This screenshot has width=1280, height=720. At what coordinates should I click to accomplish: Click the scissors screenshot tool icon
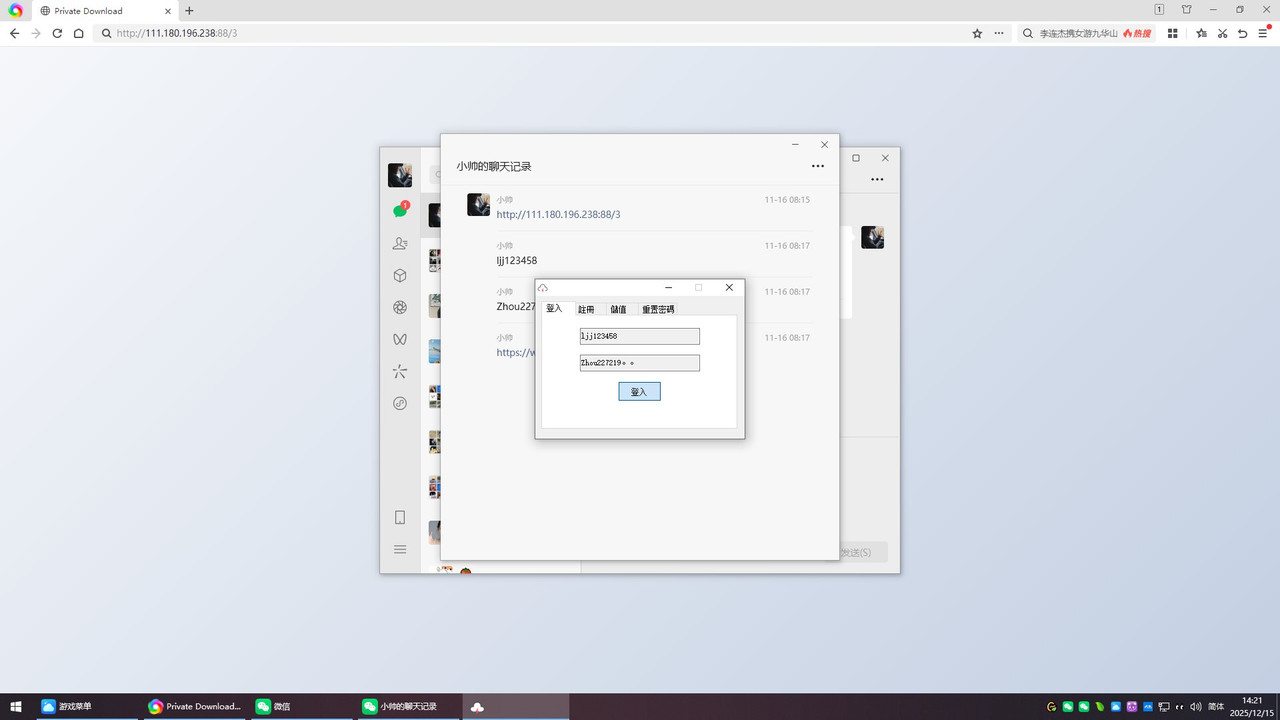tap(1222, 33)
